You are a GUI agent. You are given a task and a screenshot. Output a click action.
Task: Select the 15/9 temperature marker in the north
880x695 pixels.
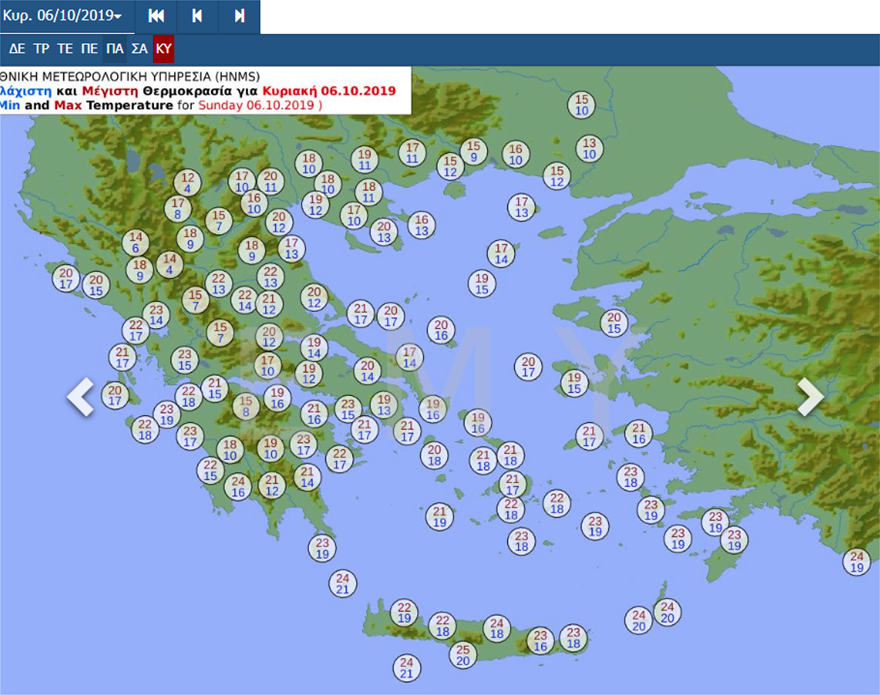[x=473, y=151]
